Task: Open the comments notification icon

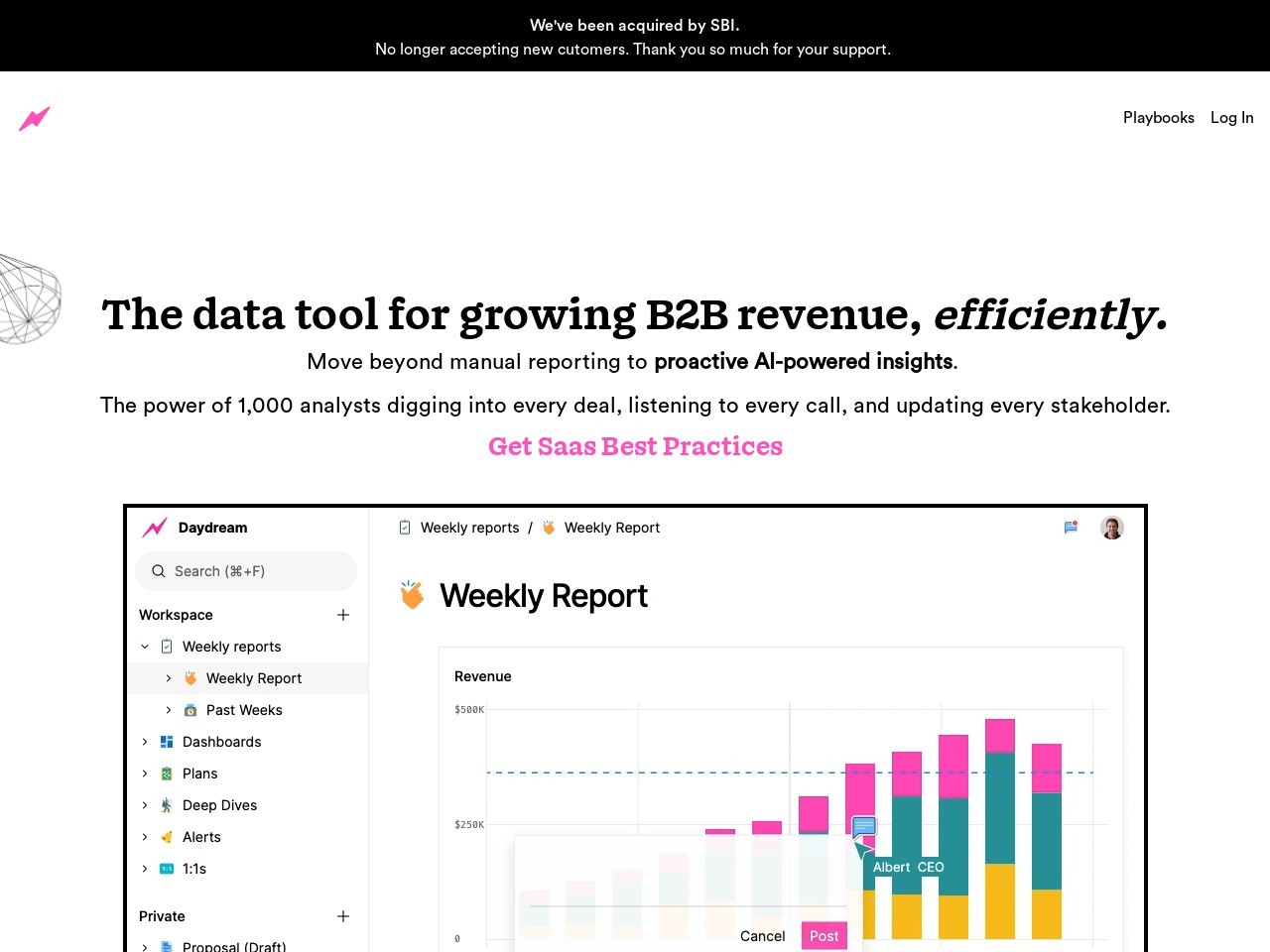Action: [x=1071, y=528]
